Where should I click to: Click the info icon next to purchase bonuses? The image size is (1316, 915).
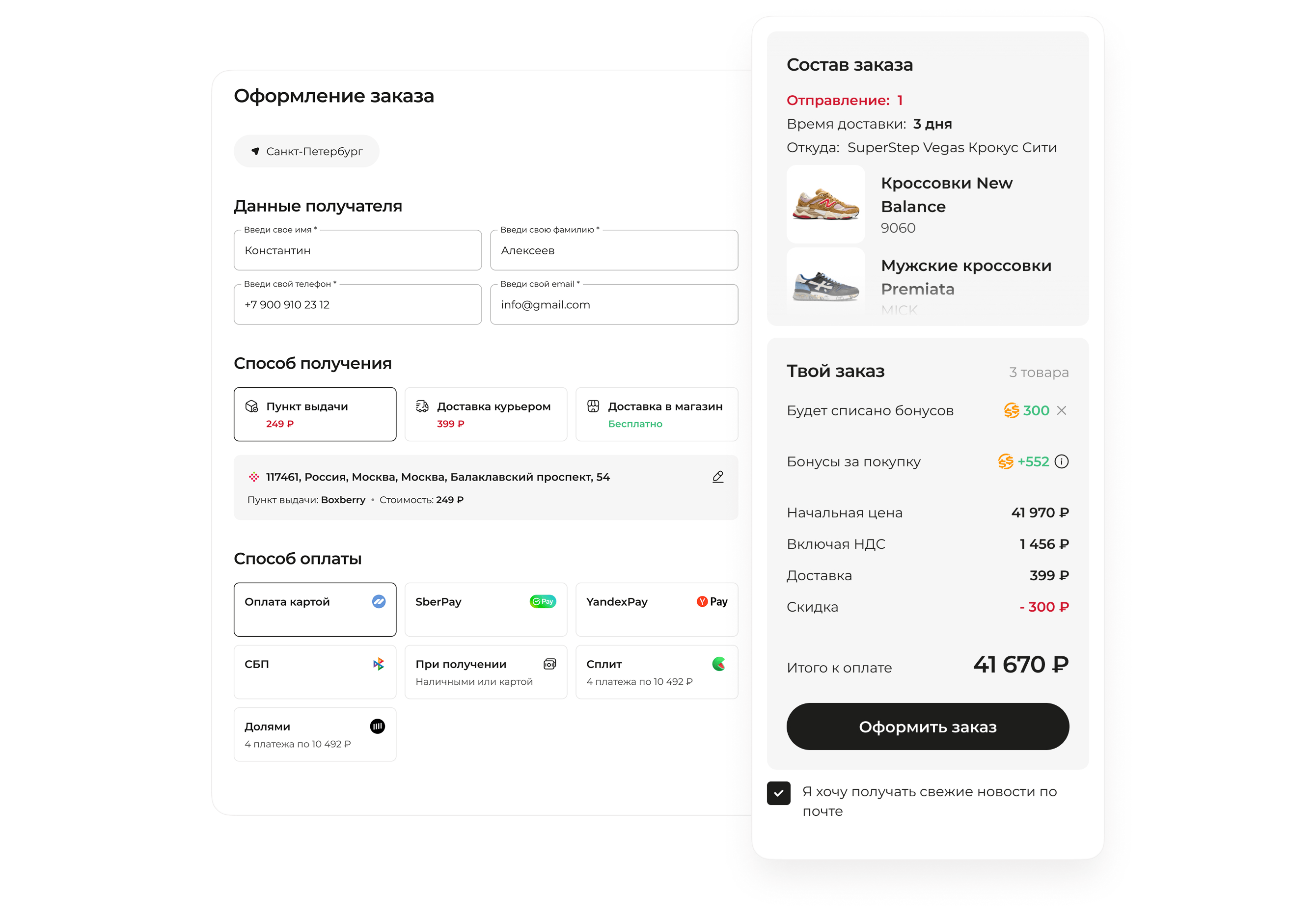point(1062,461)
